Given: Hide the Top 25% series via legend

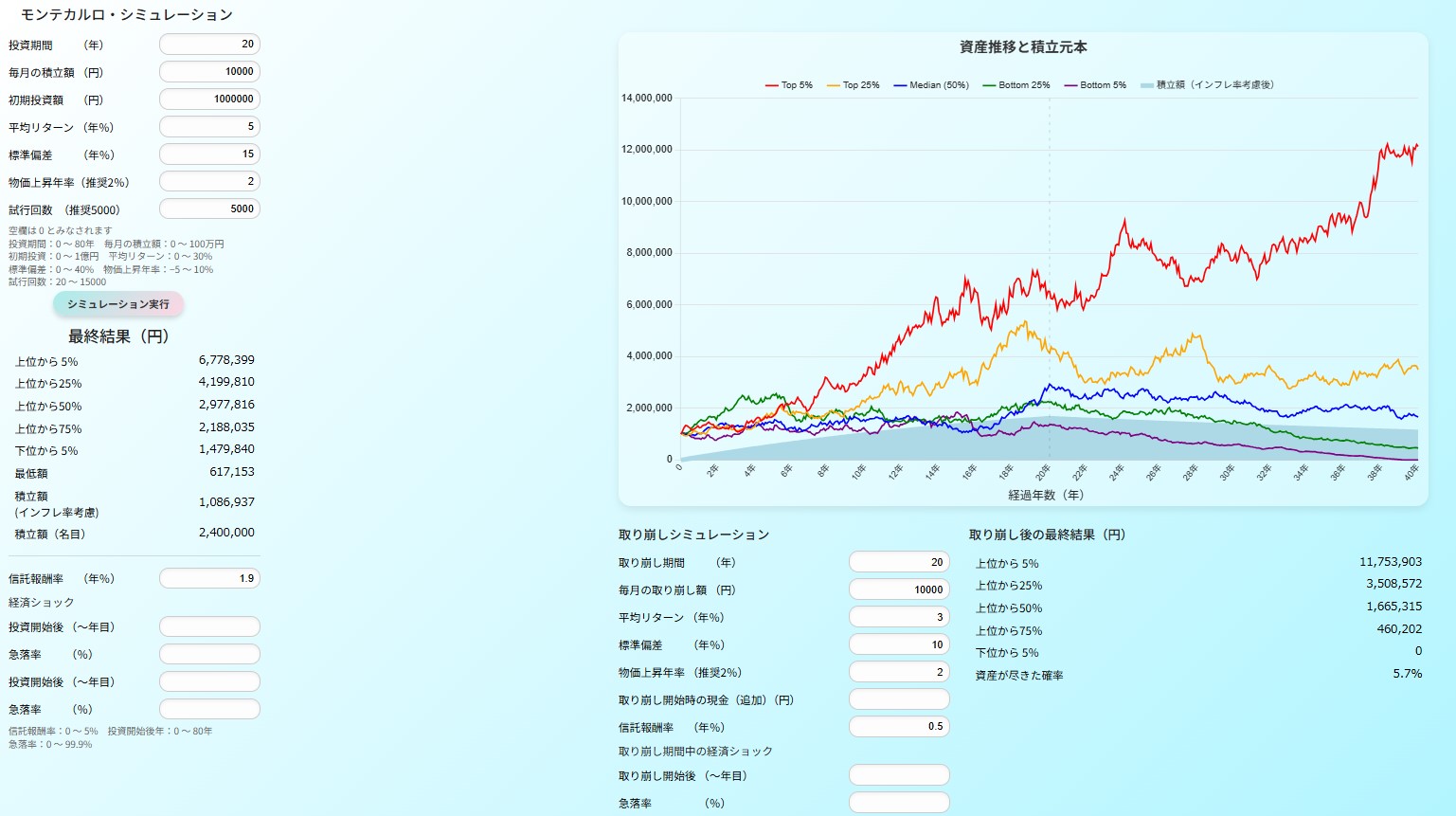Looking at the screenshot, I should click(x=853, y=85).
